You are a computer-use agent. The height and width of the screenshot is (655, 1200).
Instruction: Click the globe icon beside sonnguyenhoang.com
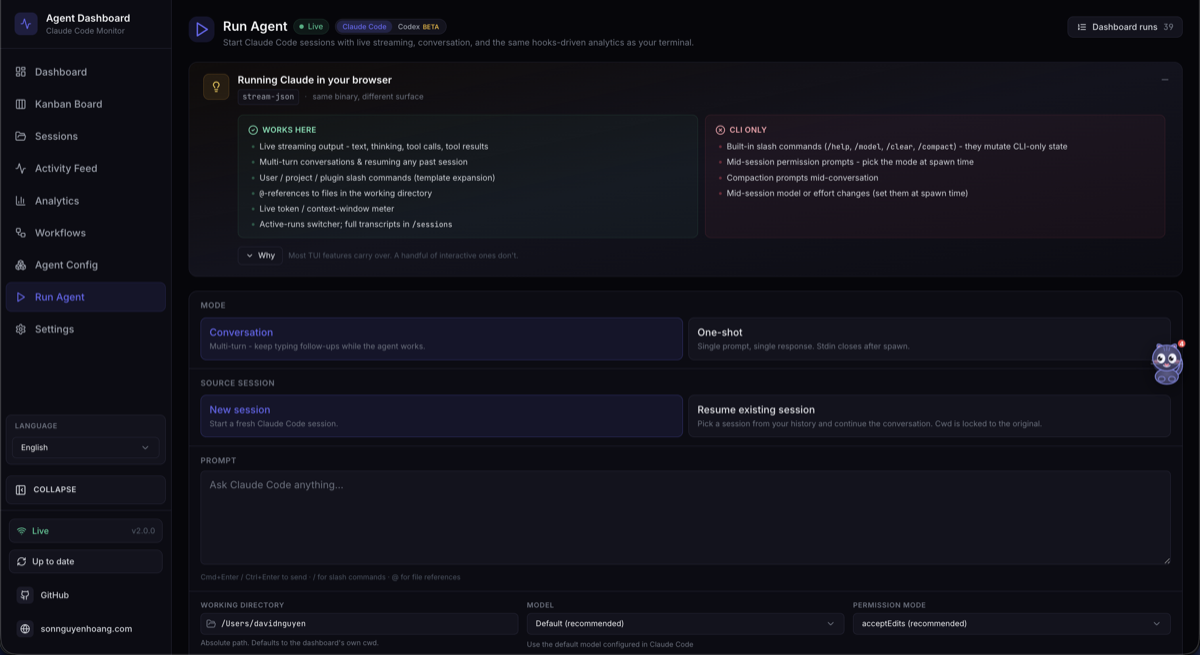click(x=26, y=629)
